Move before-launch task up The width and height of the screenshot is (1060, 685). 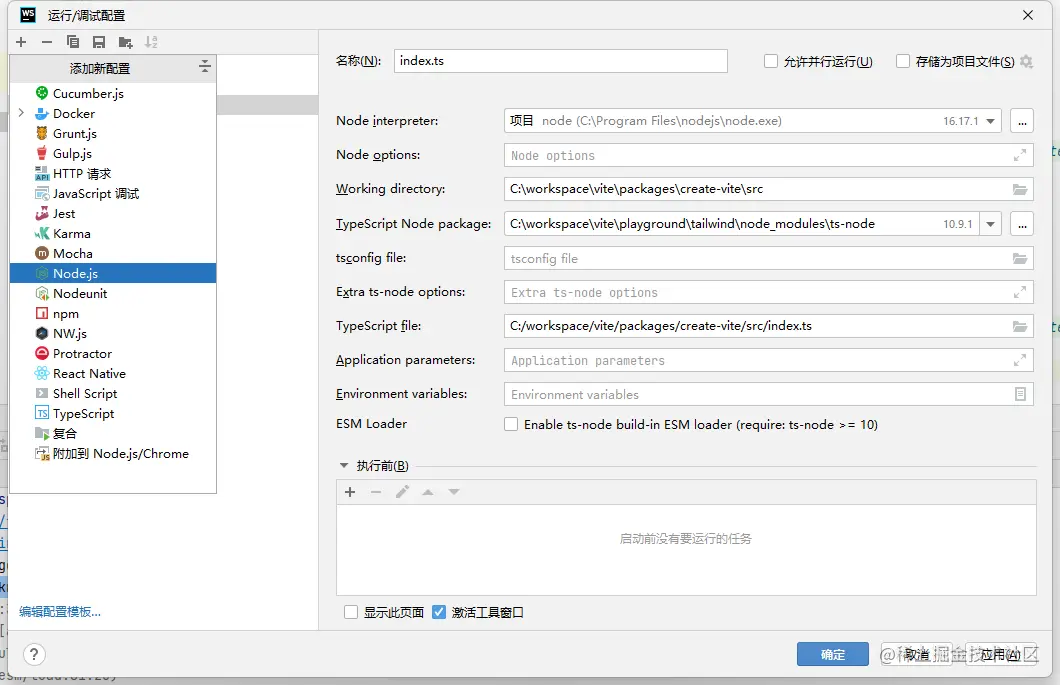click(x=428, y=492)
